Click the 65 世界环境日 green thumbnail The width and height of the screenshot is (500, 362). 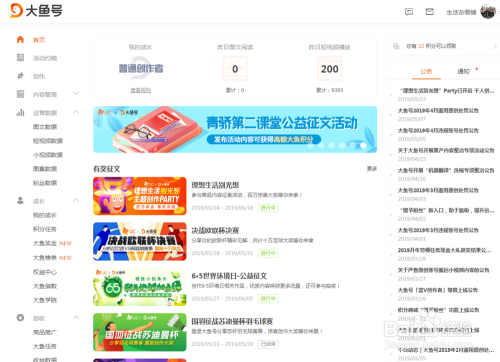tap(140, 287)
